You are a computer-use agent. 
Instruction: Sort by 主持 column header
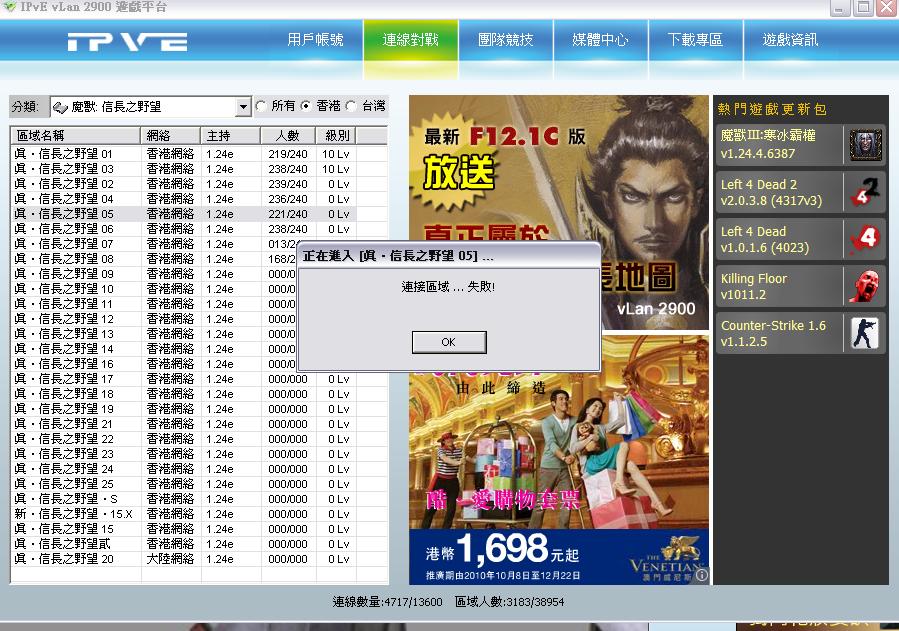tap(231, 136)
